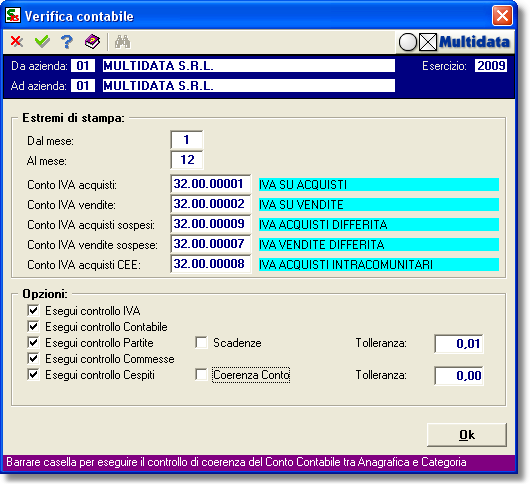The height and width of the screenshot is (486, 530).
Task: Click the Tolleranza 0,01 field
Action: coord(459,344)
